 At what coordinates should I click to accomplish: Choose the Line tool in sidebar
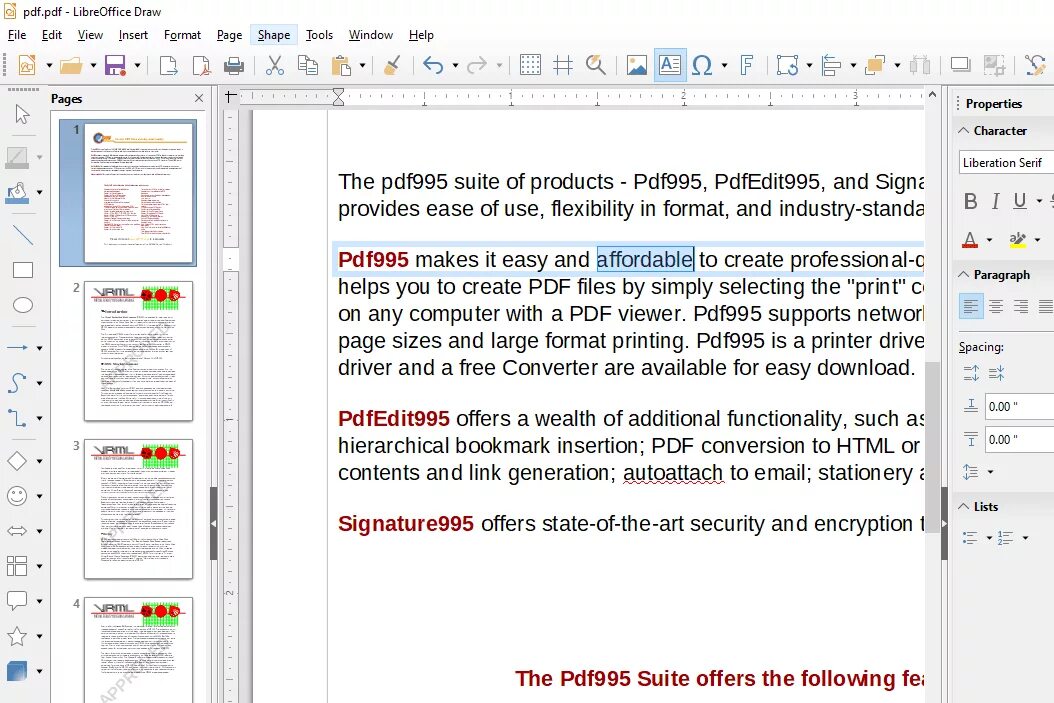[22, 235]
